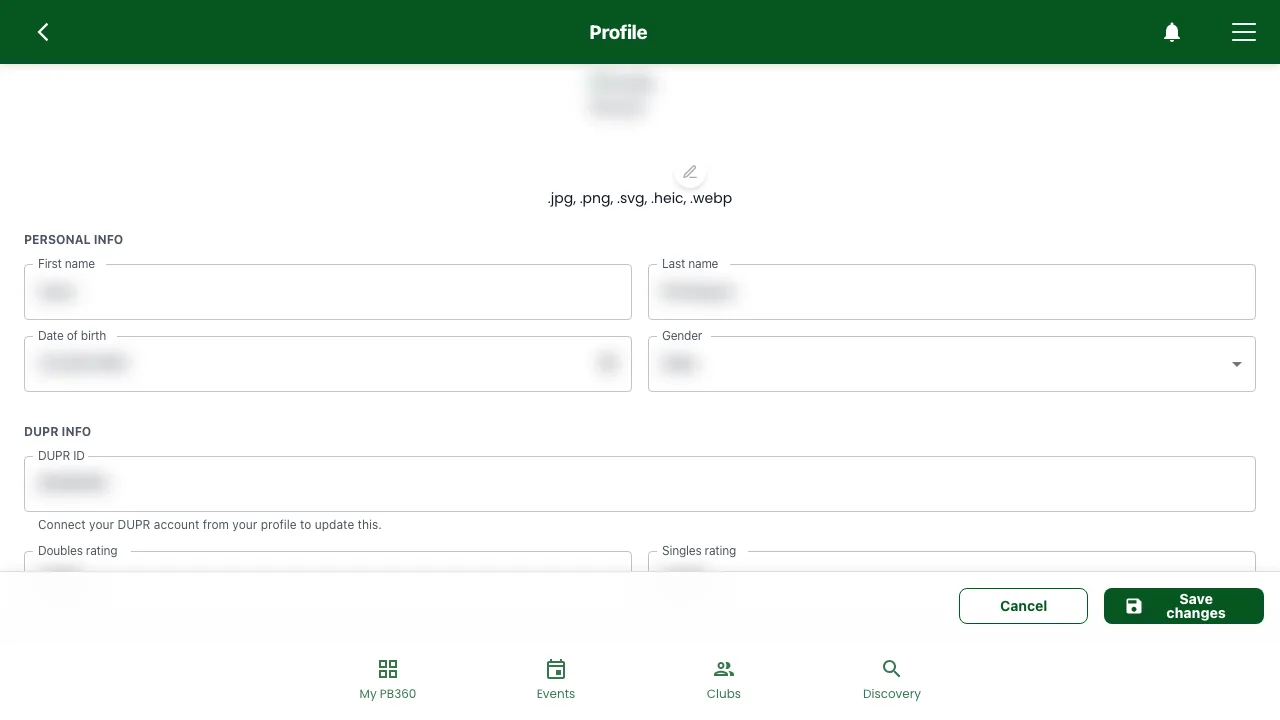Click the 'Connect your DUPR account' hint text
Viewport: 1280px width, 720px height.
pyautogui.click(x=210, y=525)
